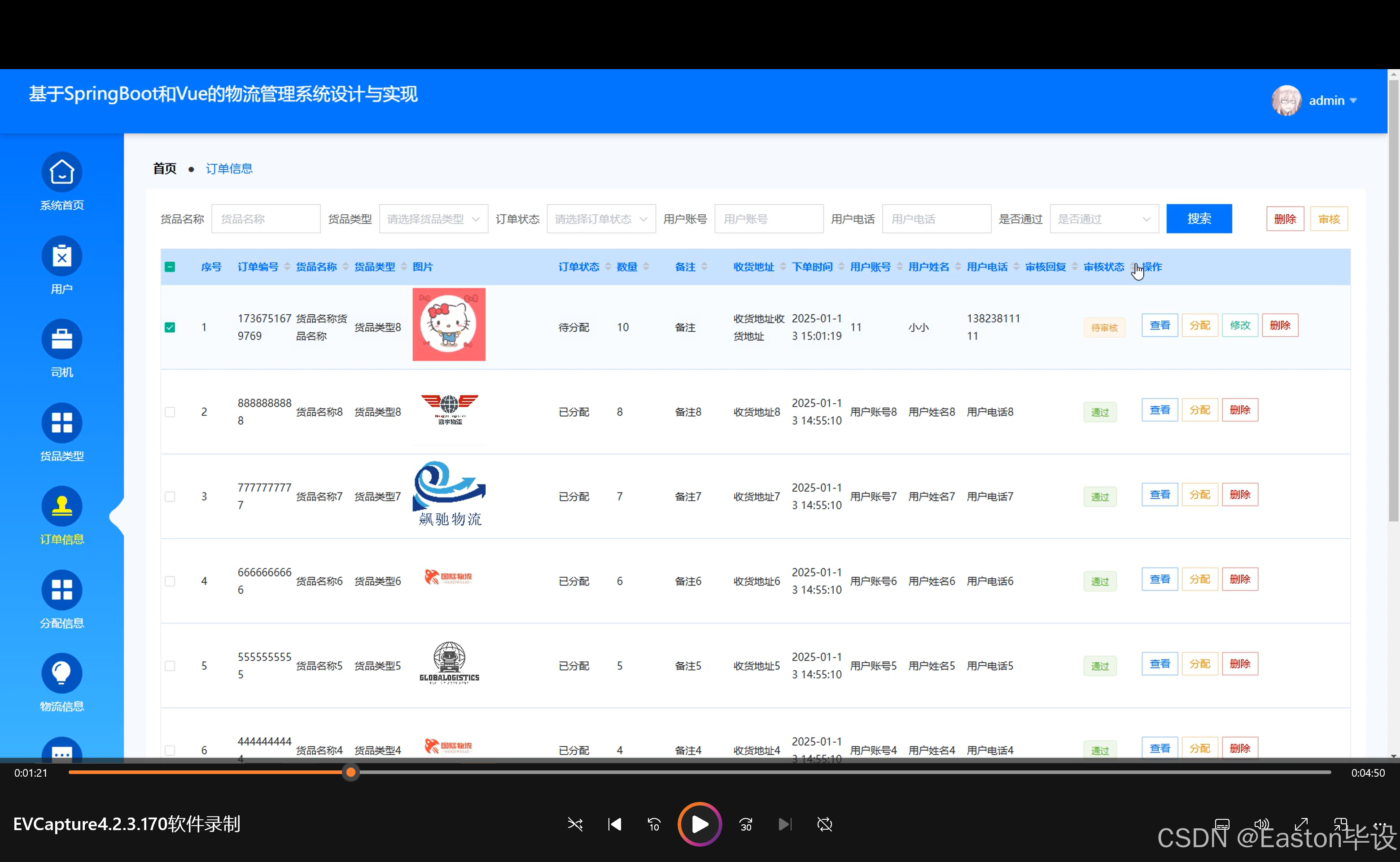1400x862 pixels.
Task: Sort by the 货品名称 column arrows
Action: coord(346,267)
